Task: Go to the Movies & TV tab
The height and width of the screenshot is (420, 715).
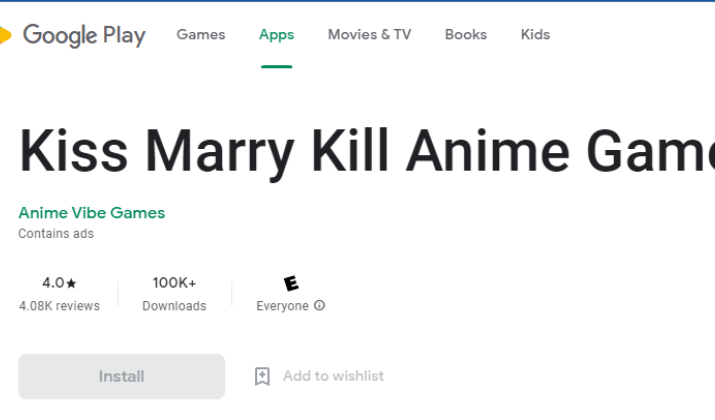Action: point(369,35)
